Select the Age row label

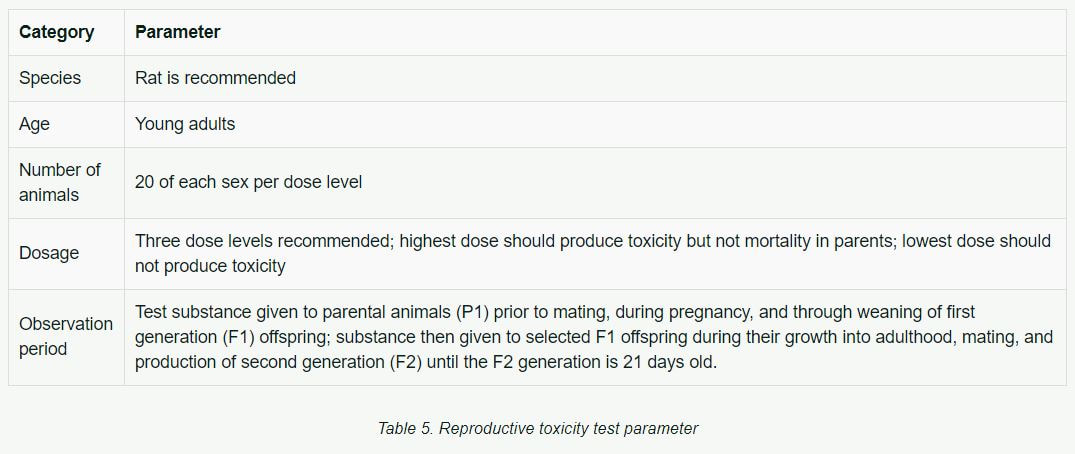[34, 124]
